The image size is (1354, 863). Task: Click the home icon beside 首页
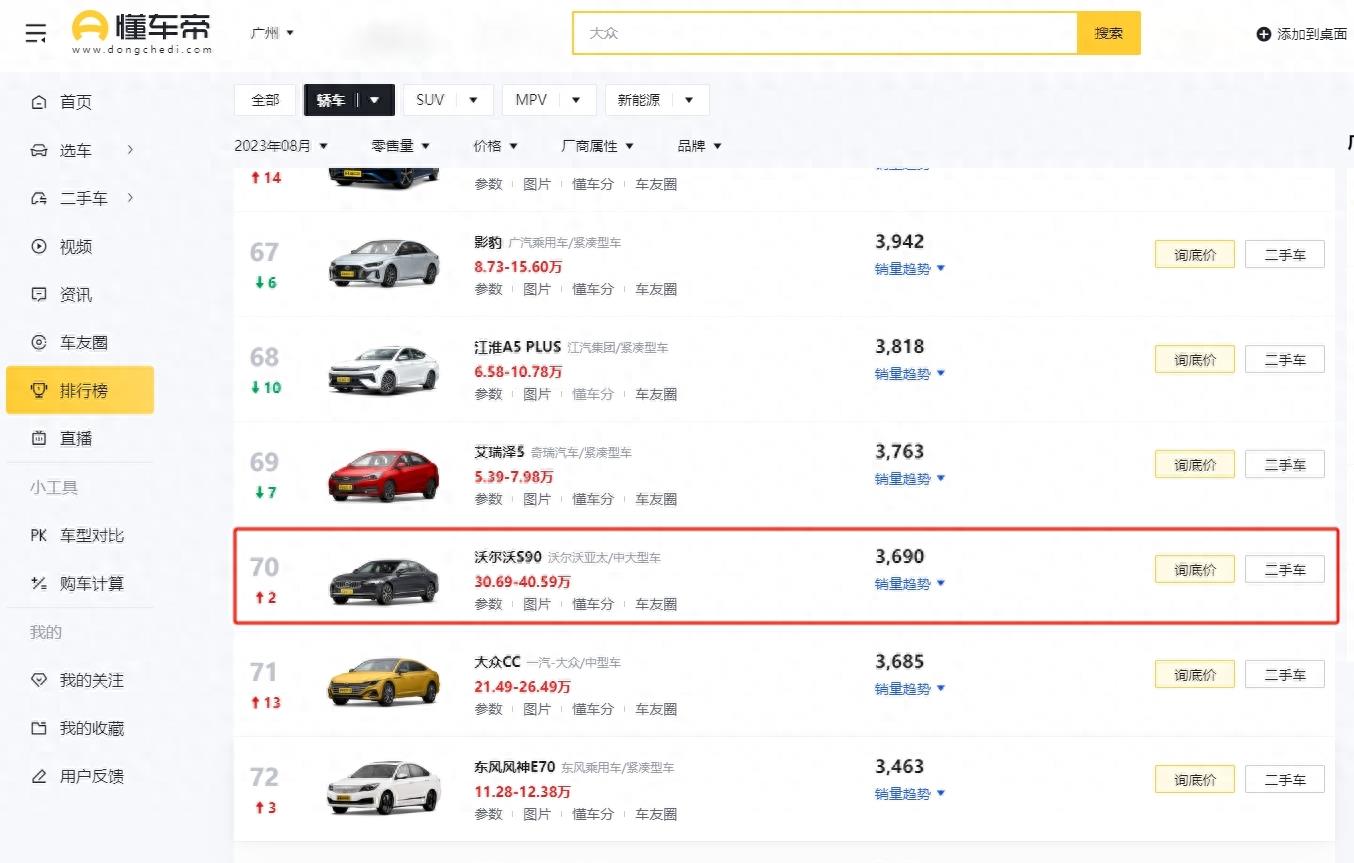(x=39, y=102)
